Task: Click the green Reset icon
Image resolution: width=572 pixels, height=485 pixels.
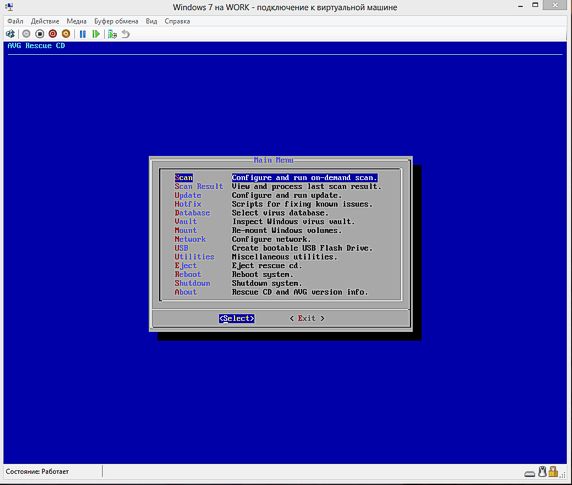Action: point(96,34)
